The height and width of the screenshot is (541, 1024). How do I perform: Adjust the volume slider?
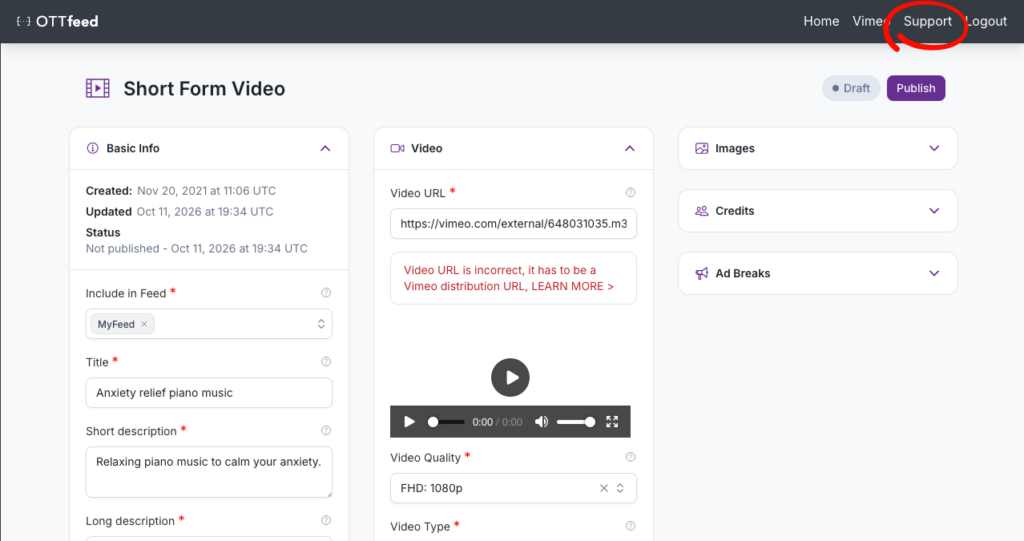click(576, 422)
